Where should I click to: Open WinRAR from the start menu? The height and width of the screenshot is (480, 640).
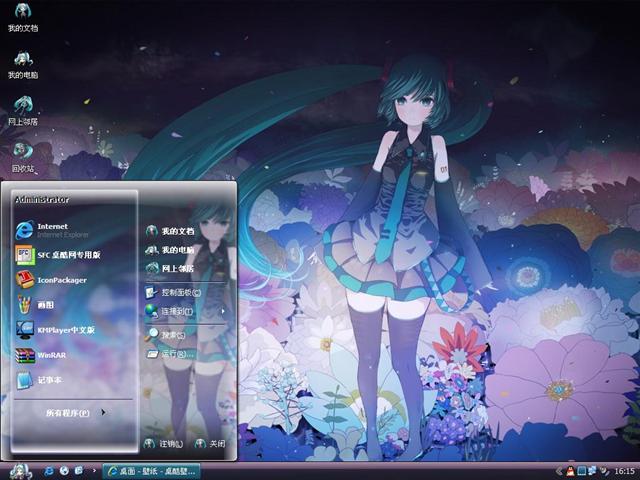(41, 355)
